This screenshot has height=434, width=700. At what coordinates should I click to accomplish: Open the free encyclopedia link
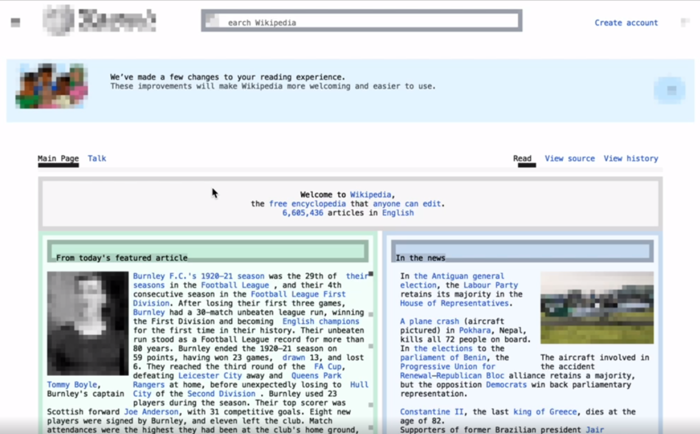[x=307, y=204]
